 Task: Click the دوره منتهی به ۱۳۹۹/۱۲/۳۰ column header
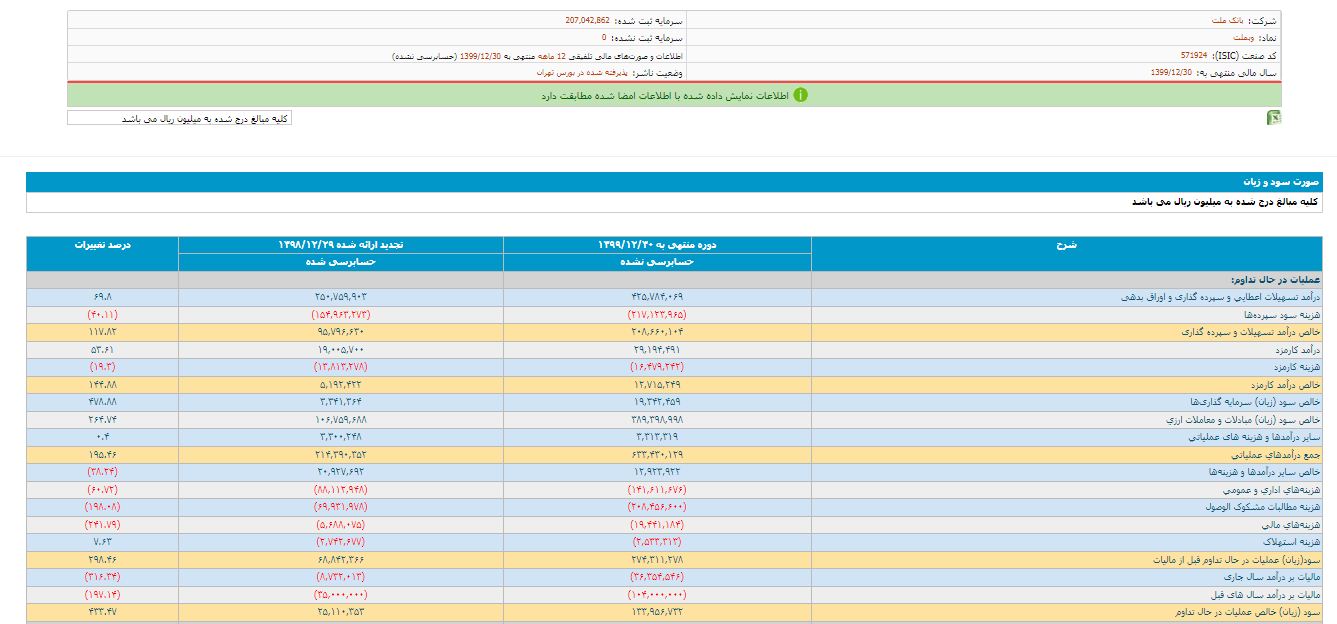point(657,245)
